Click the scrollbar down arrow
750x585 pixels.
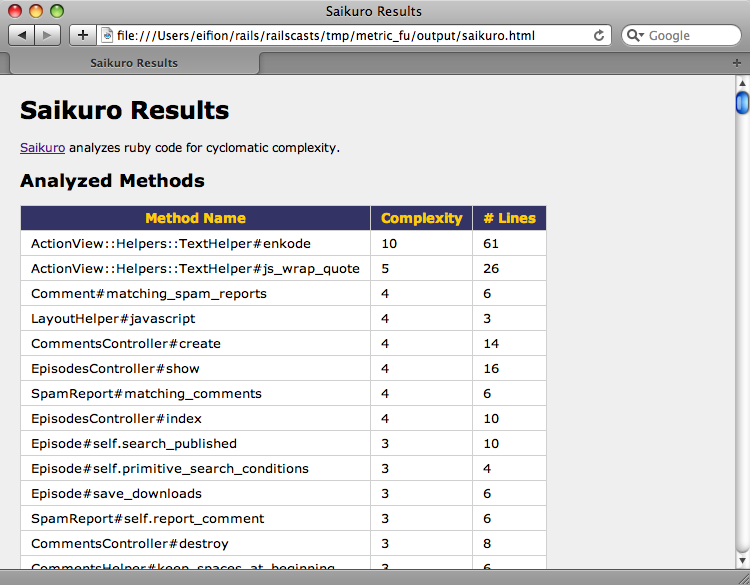point(742,561)
